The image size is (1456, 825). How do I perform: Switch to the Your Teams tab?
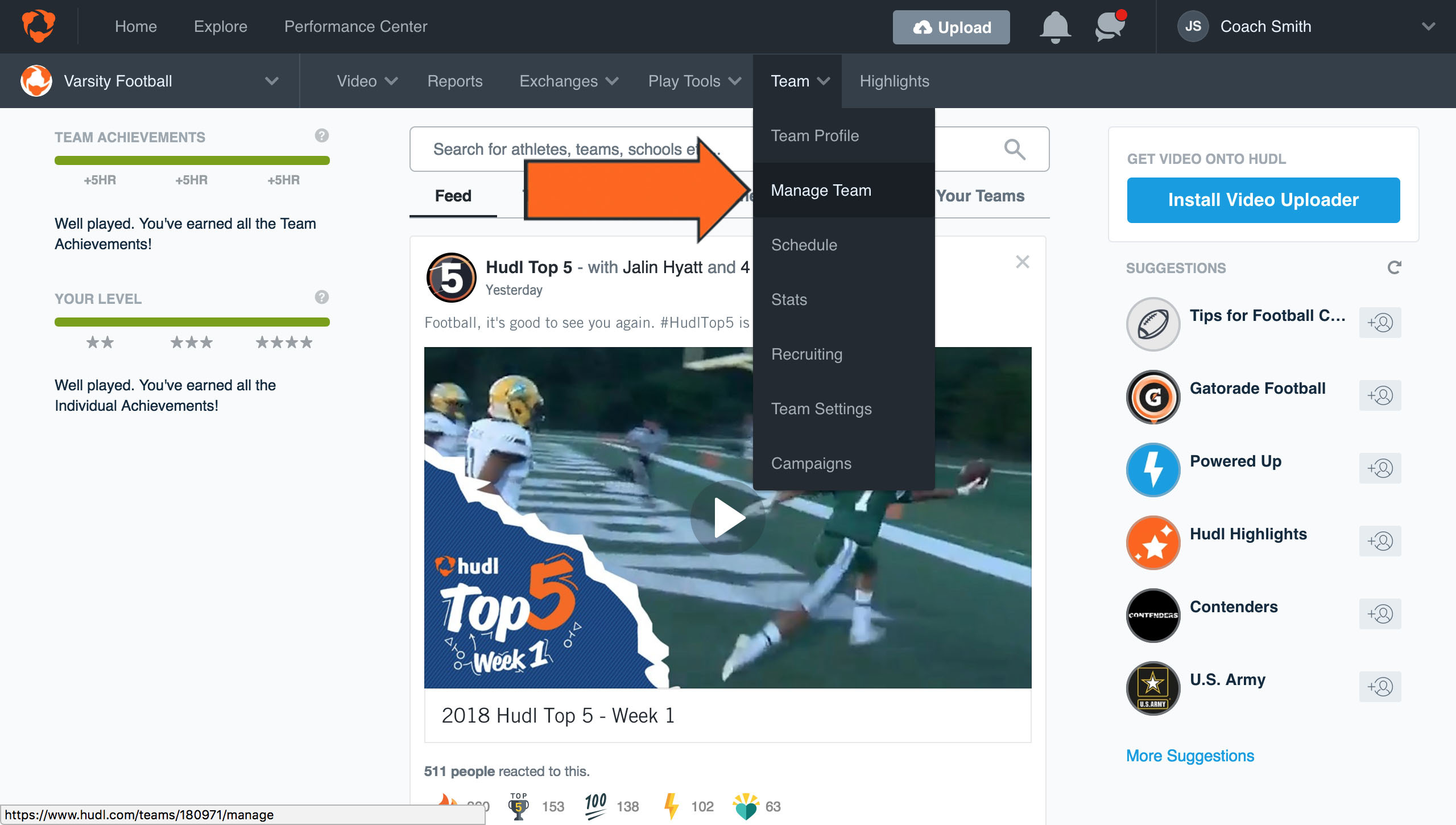coord(981,196)
